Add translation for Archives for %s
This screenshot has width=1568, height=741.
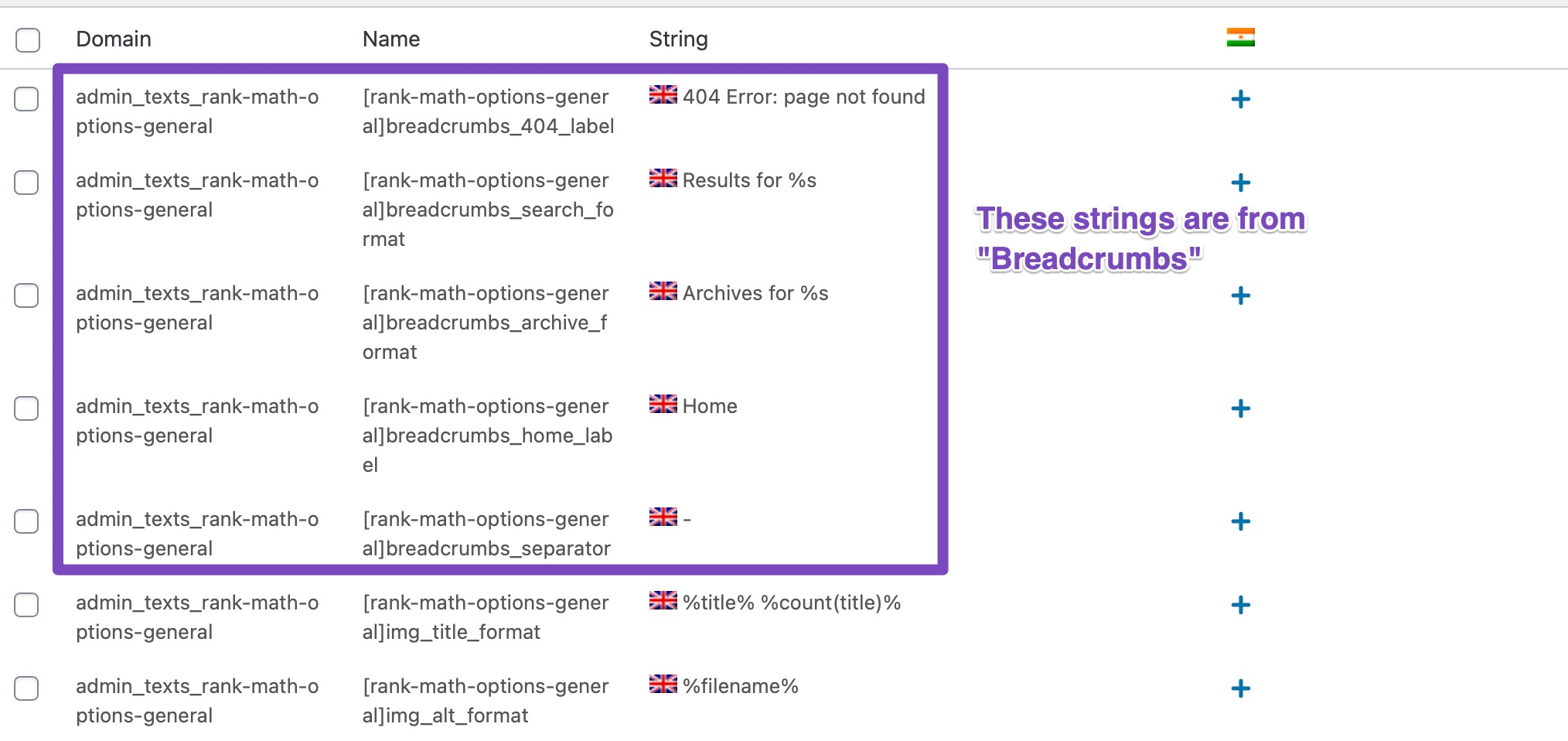point(1240,295)
